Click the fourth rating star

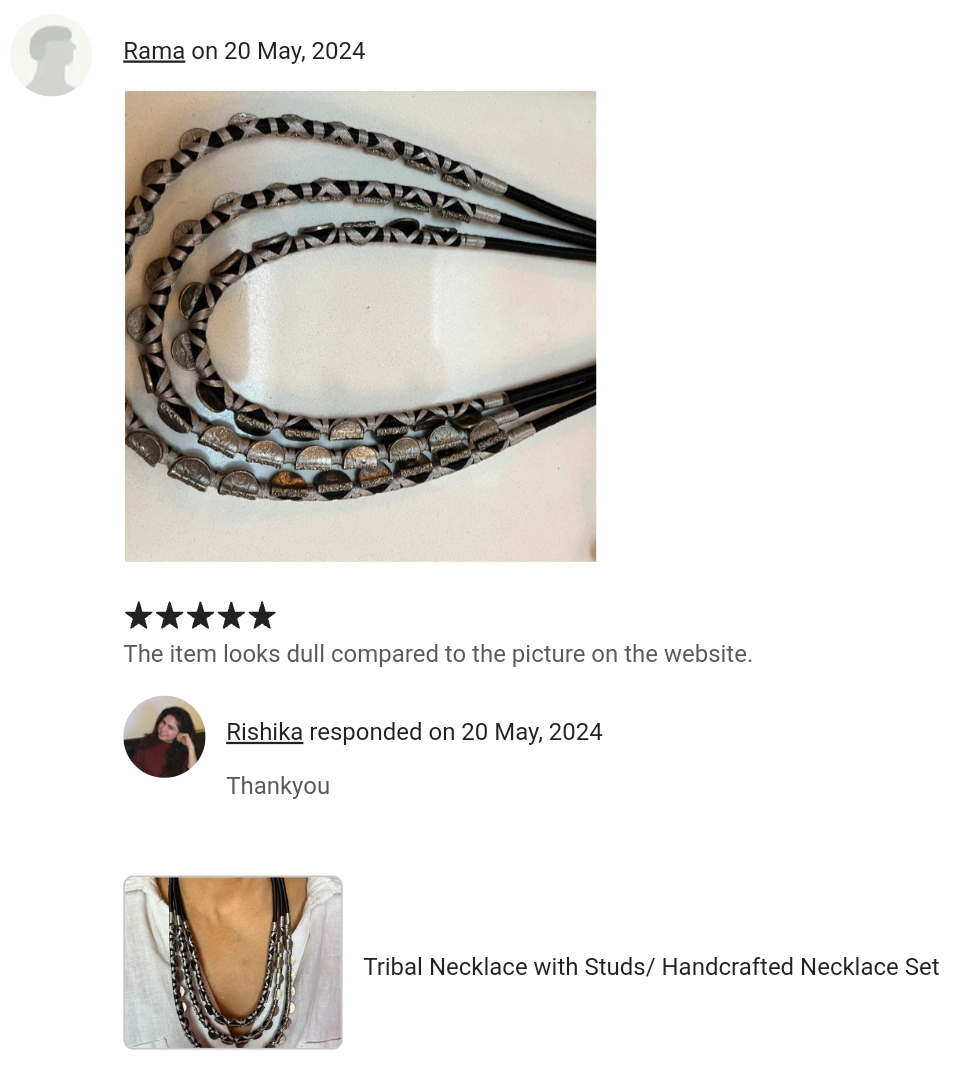pyautogui.click(x=231, y=616)
